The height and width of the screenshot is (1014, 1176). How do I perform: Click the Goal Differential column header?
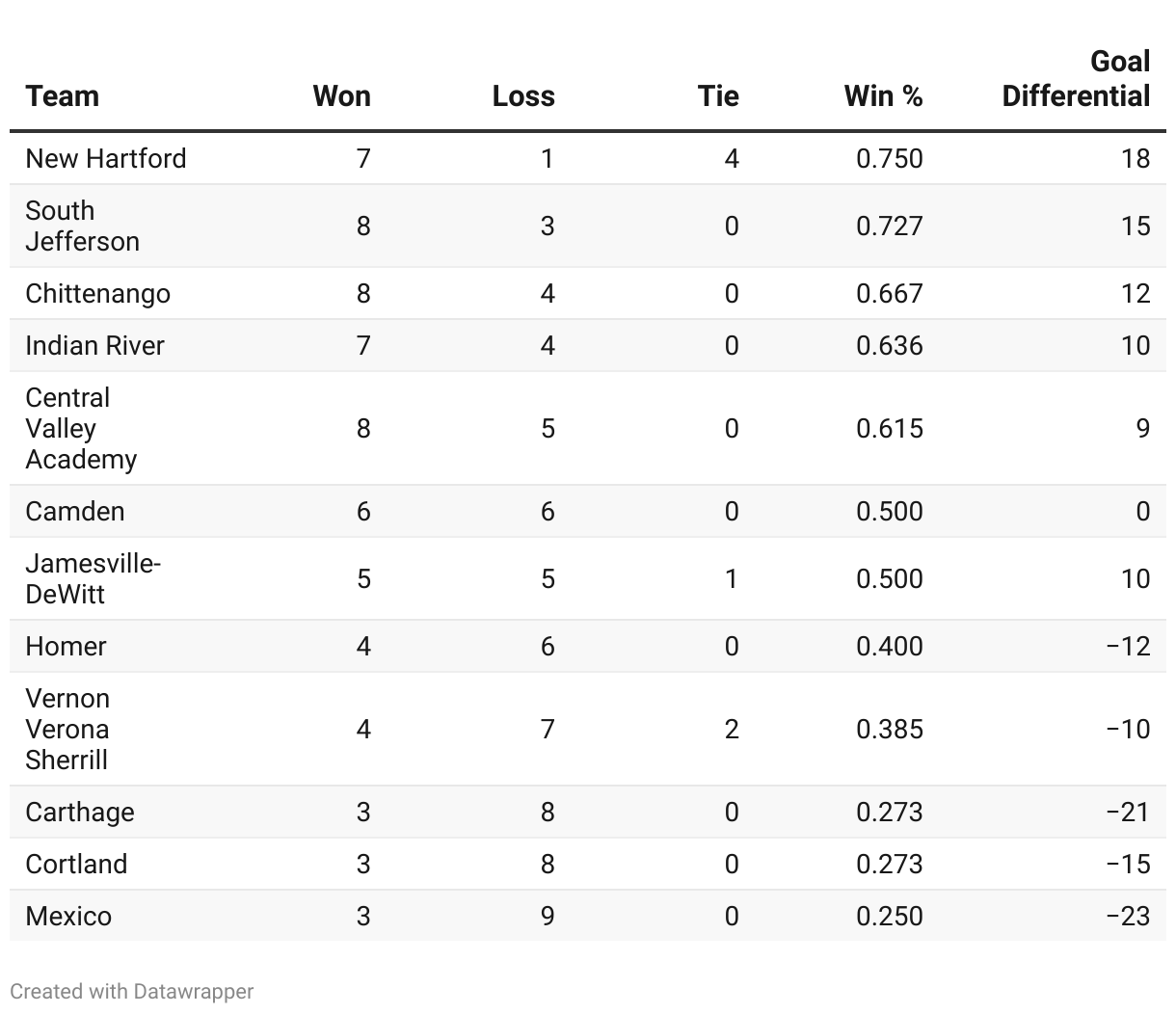tap(1076, 79)
